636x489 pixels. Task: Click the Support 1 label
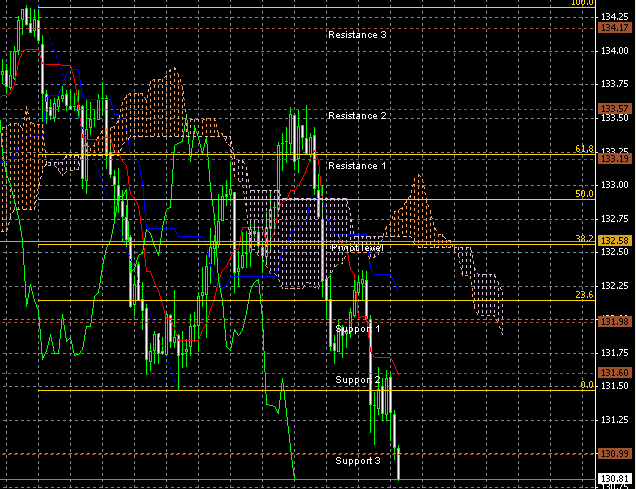click(358, 329)
